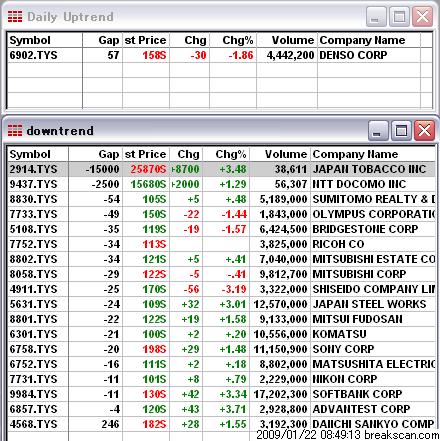The width and height of the screenshot is (440, 441).
Task: Click volume 17,202,300 for Softbank
Action: (x=280, y=394)
